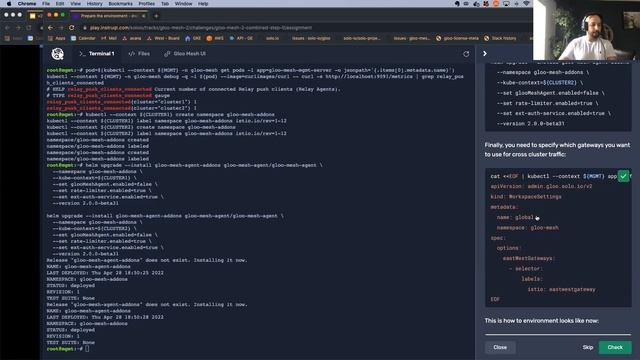Open the Slack history bookmark

(500, 38)
